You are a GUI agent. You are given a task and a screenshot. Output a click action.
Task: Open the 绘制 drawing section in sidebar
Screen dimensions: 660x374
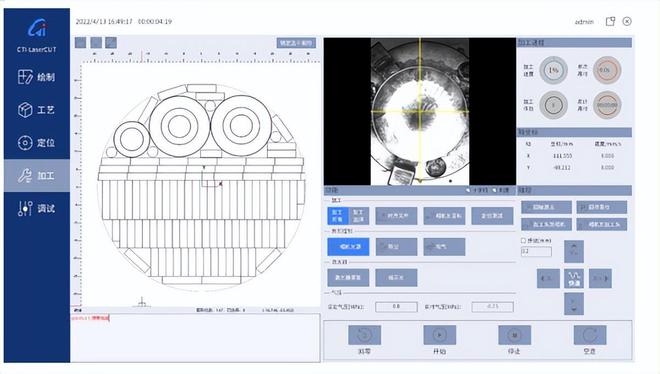[x=37, y=77]
